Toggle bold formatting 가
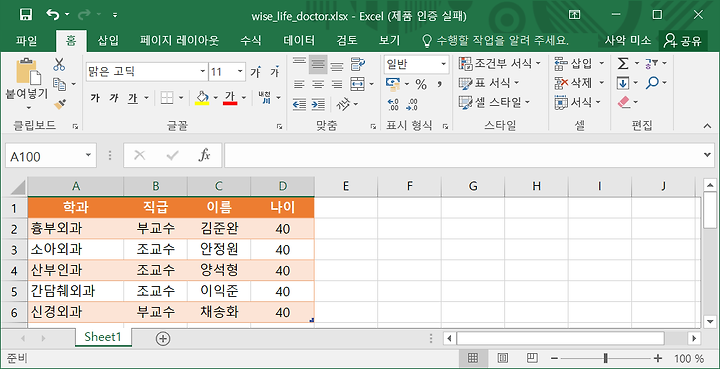Viewport: 720px width, 369px height. [95, 98]
